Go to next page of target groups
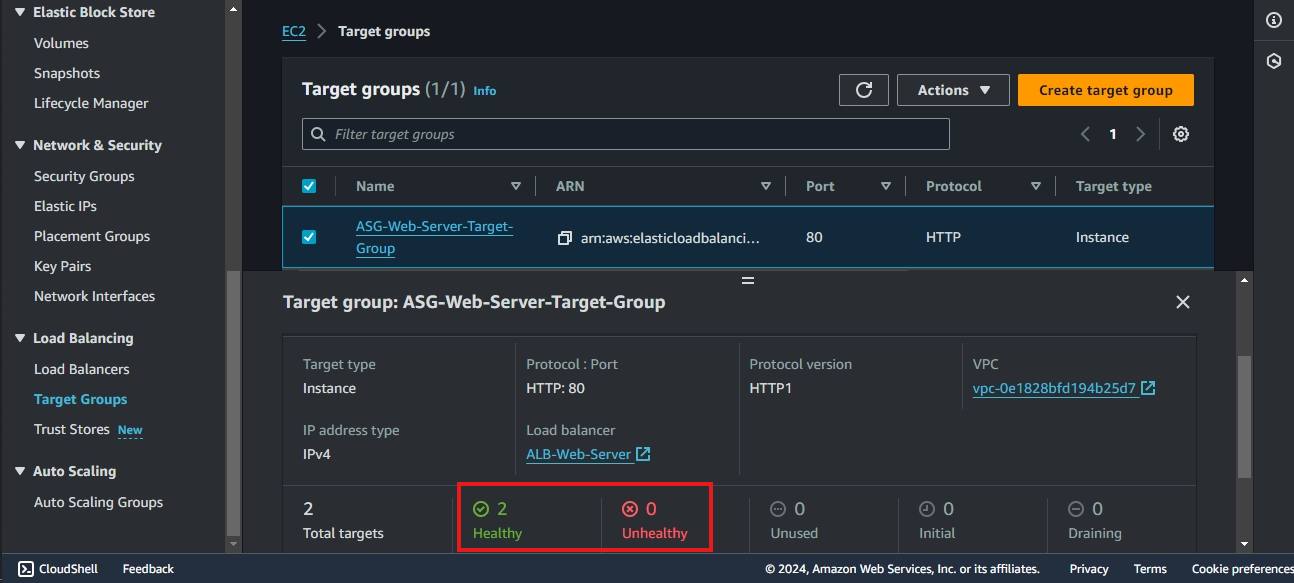Image resolution: width=1294 pixels, height=583 pixels. (1140, 134)
